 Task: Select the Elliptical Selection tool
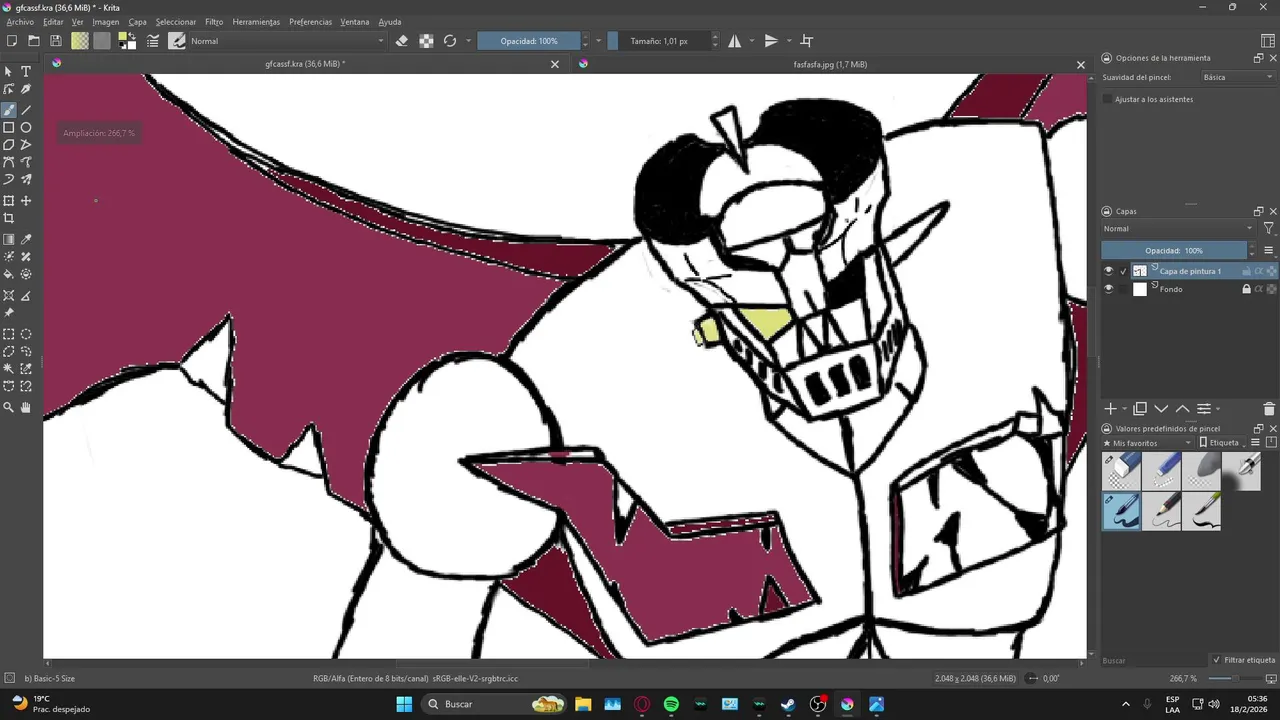(x=26, y=335)
